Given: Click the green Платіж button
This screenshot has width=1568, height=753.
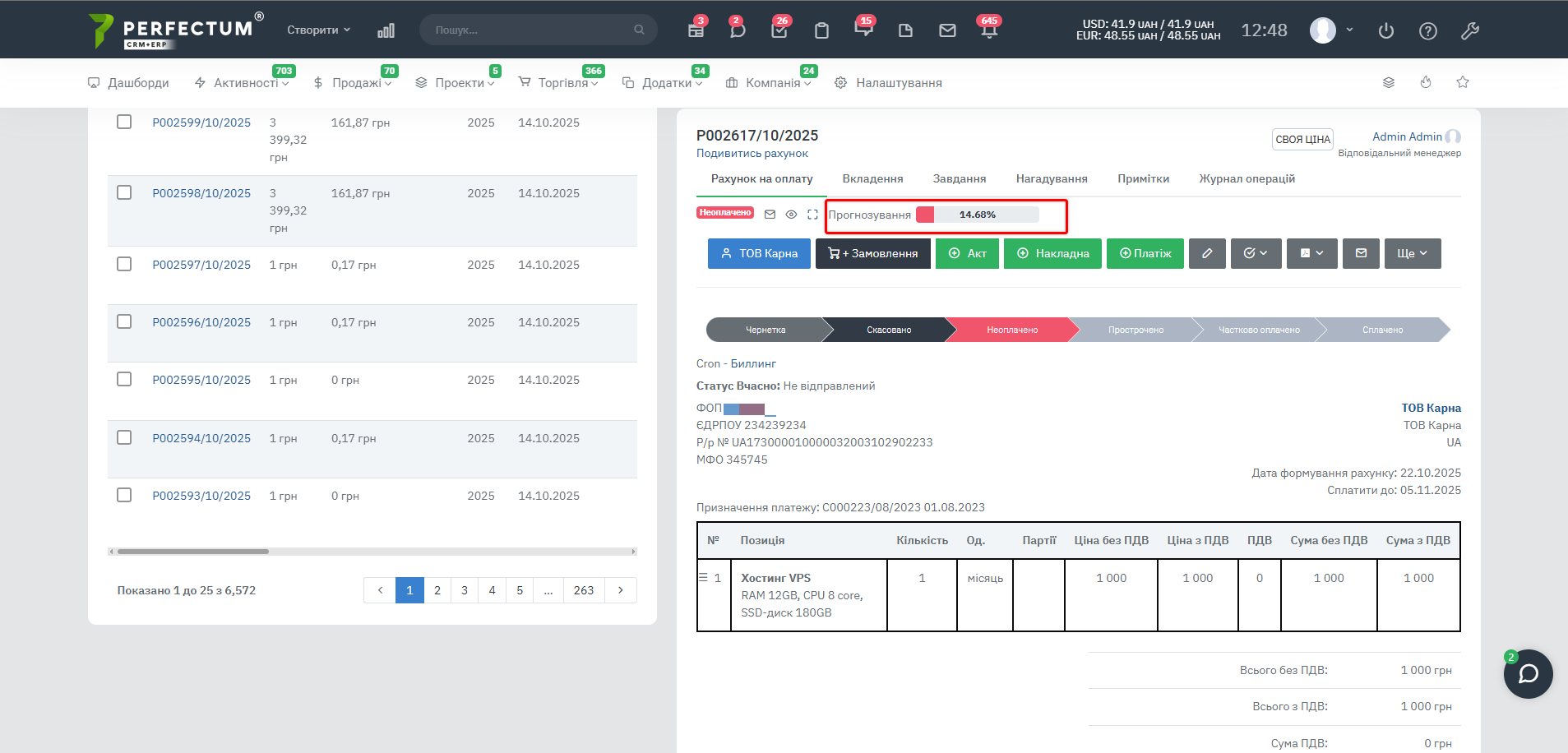Looking at the screenshot, I should [x=1145, y=253].
